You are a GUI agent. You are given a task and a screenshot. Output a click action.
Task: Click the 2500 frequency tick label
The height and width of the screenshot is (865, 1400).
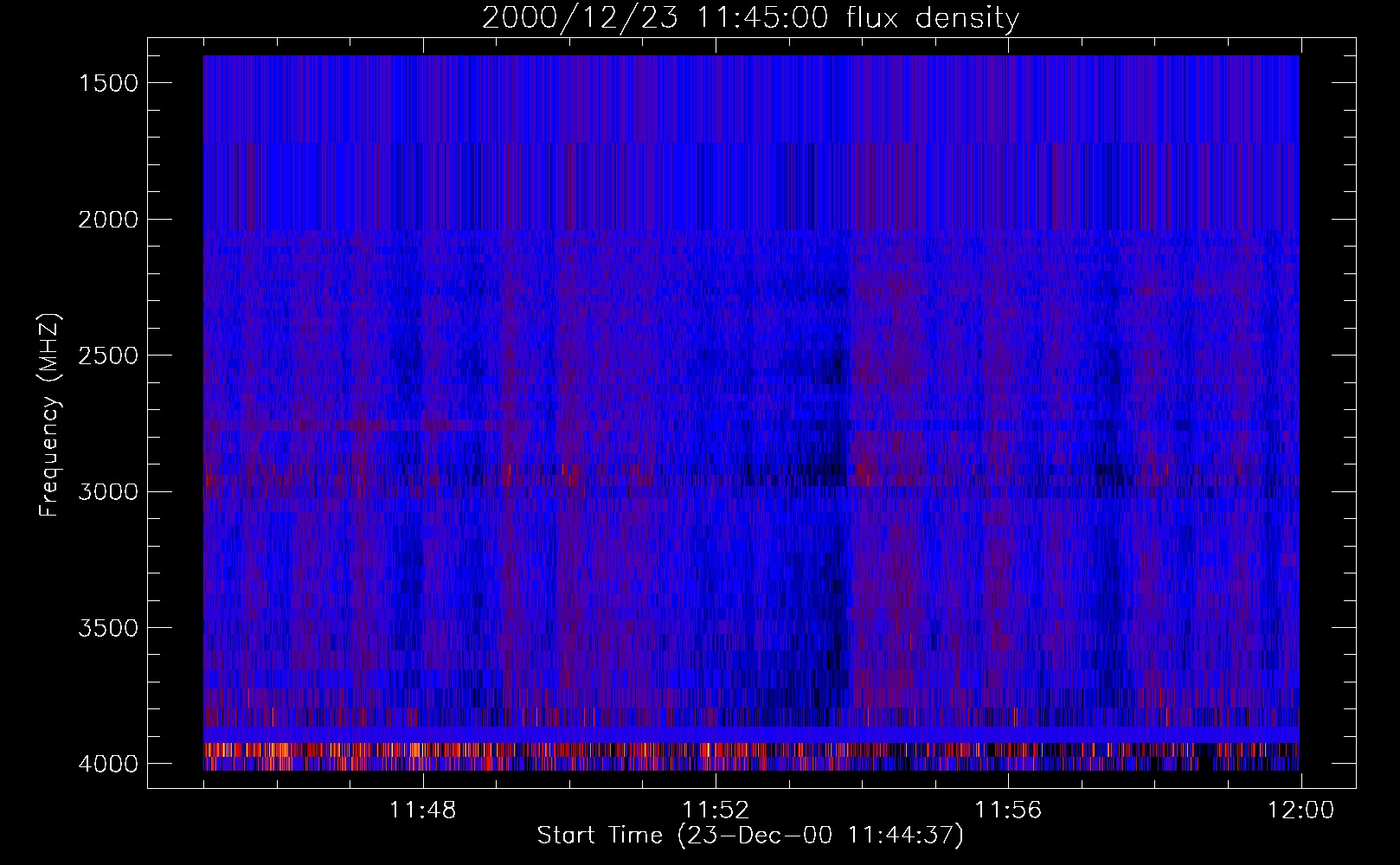(108, 356)
